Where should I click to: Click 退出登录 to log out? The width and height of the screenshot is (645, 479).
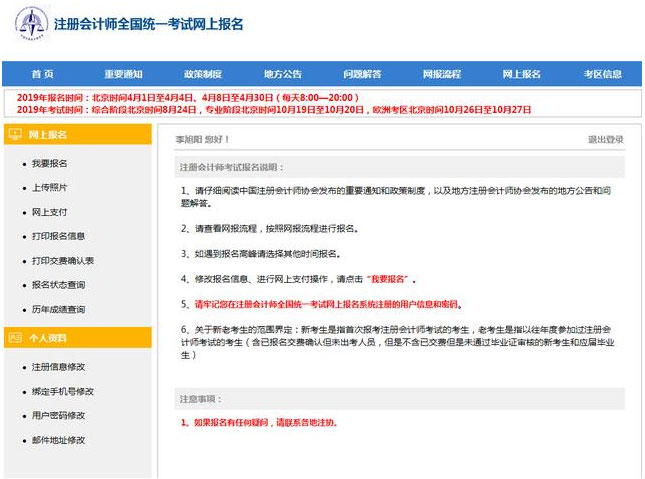pyautogui.click(x=606, y=140)
